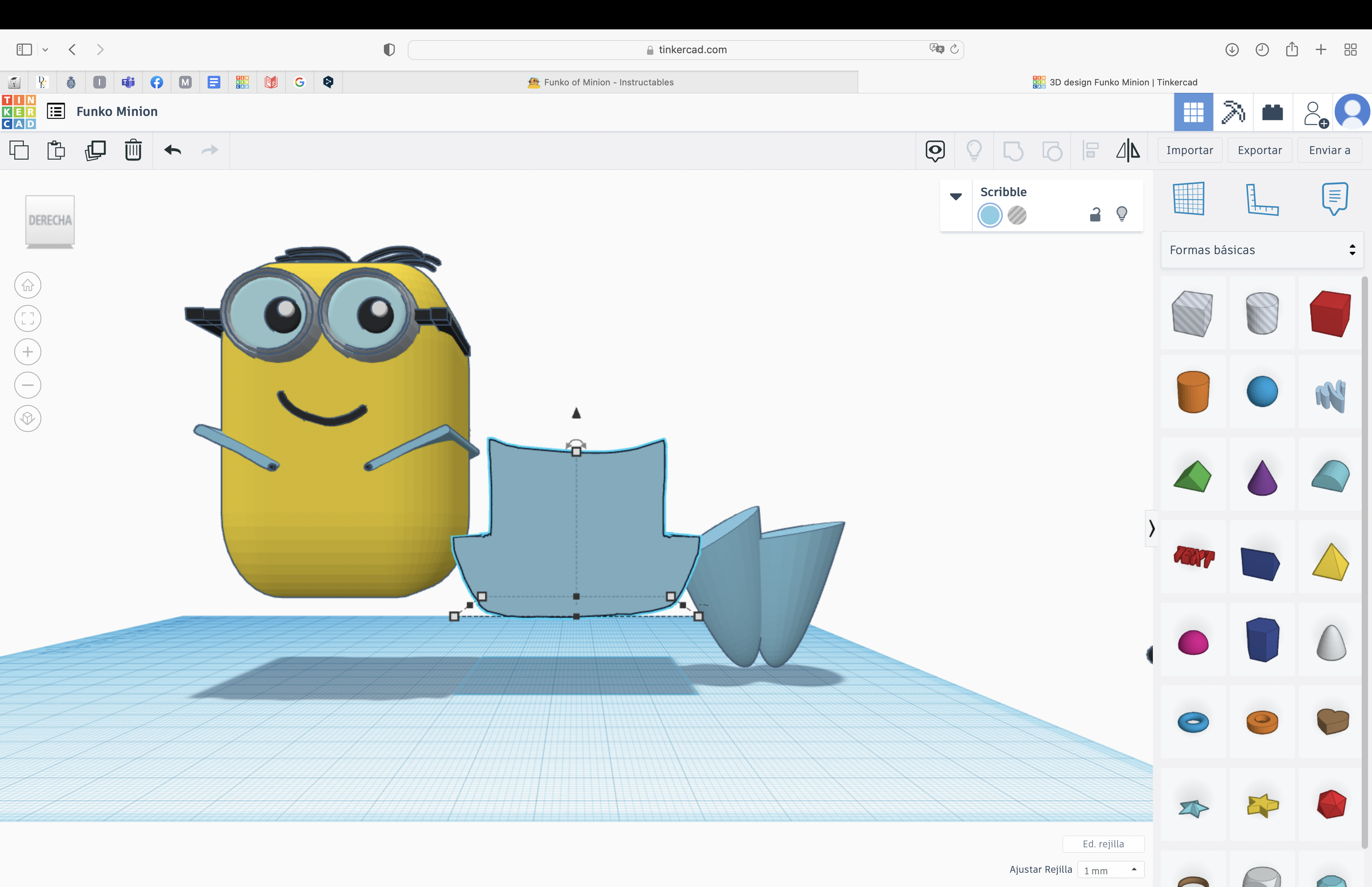Open the Formas básicas shape library dropdown
1372x887 pixels.
[x=1262, y=250]
